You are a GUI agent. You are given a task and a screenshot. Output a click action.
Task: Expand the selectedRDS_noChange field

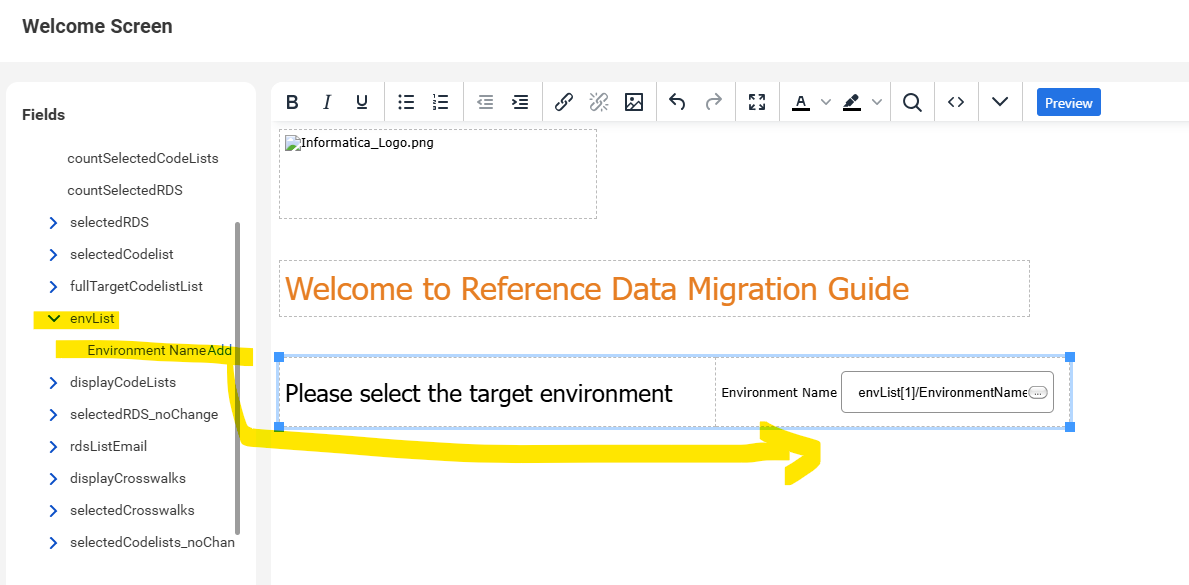pyautogui.click(x=53, y=415)
